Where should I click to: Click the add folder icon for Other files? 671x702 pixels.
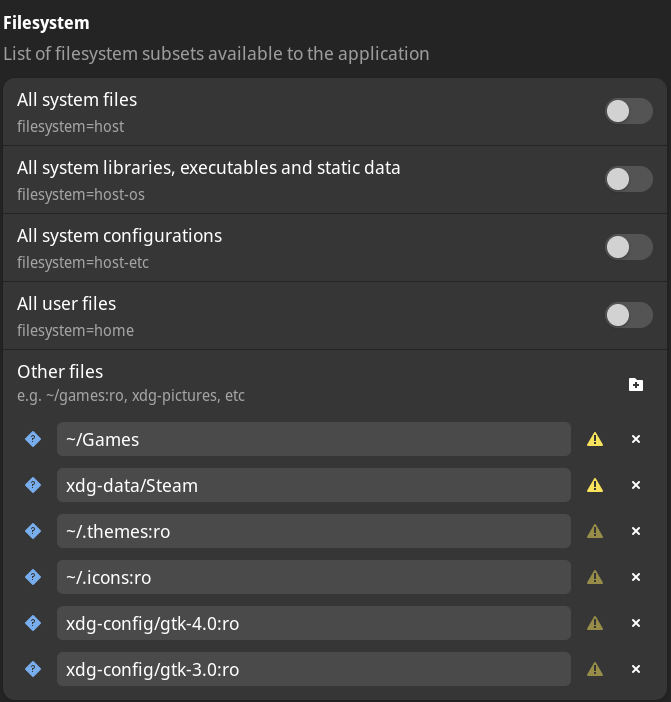(x=636, y=384)
